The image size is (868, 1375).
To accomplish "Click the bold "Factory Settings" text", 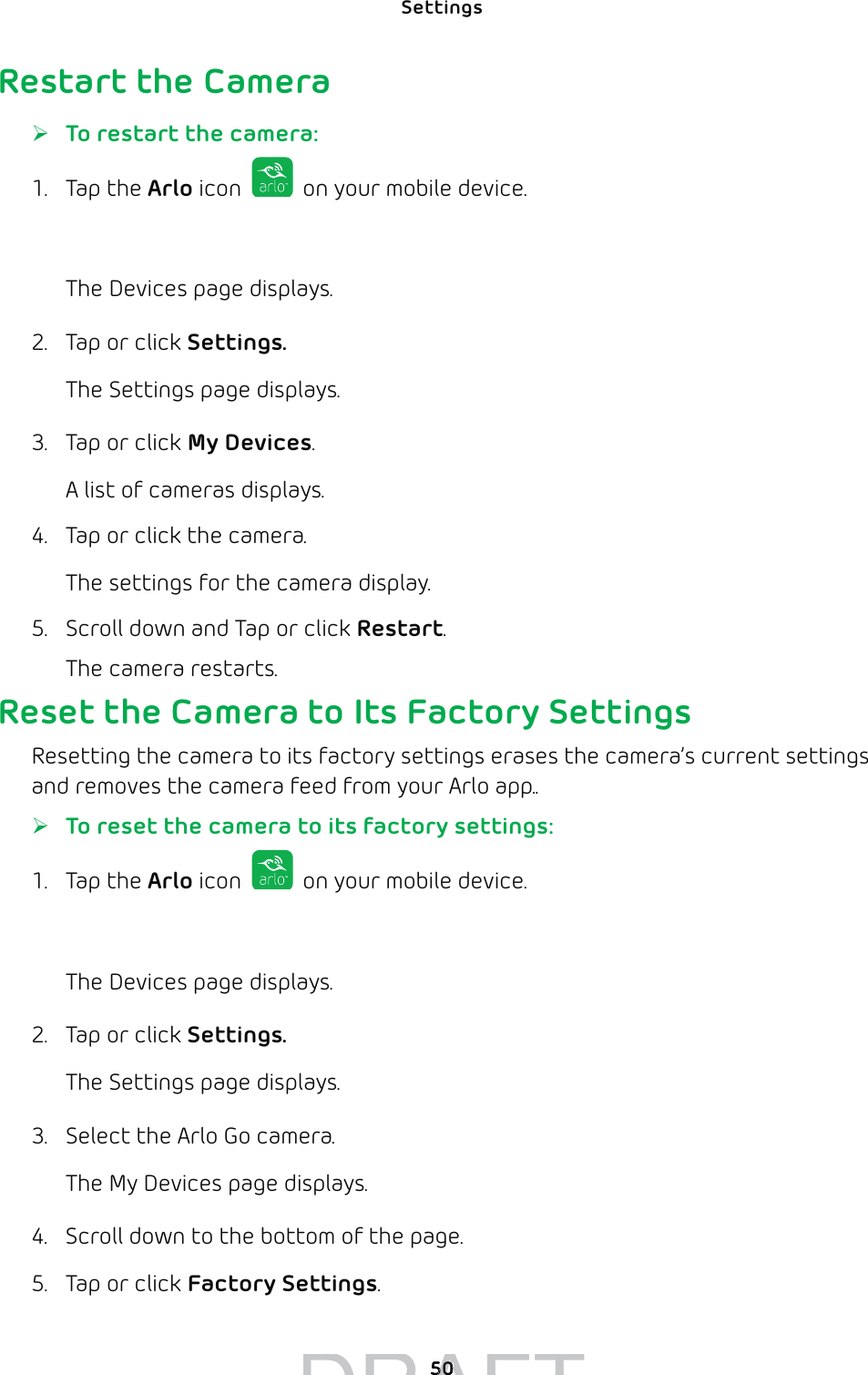I will click(282, 1284).
